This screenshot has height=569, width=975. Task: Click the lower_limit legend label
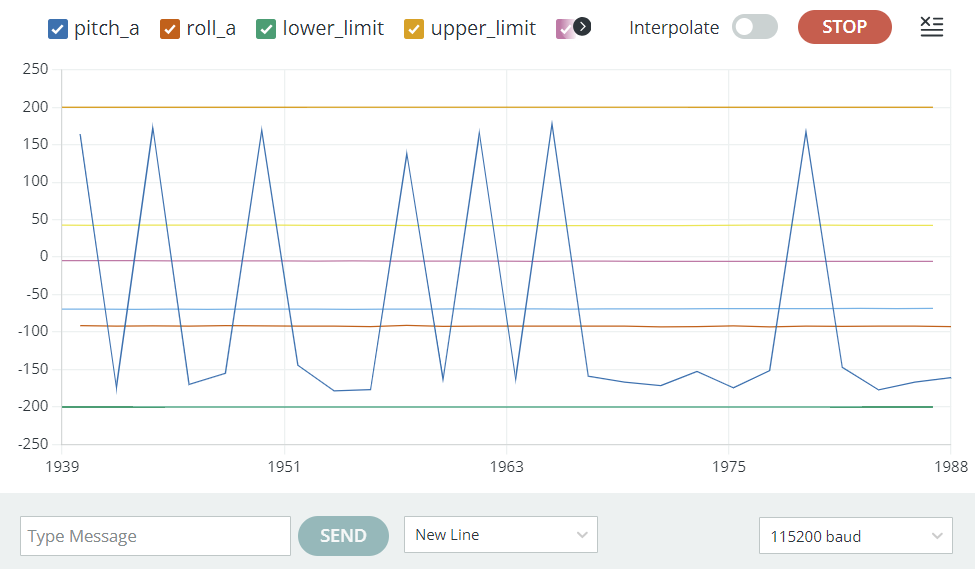point(333,28)
